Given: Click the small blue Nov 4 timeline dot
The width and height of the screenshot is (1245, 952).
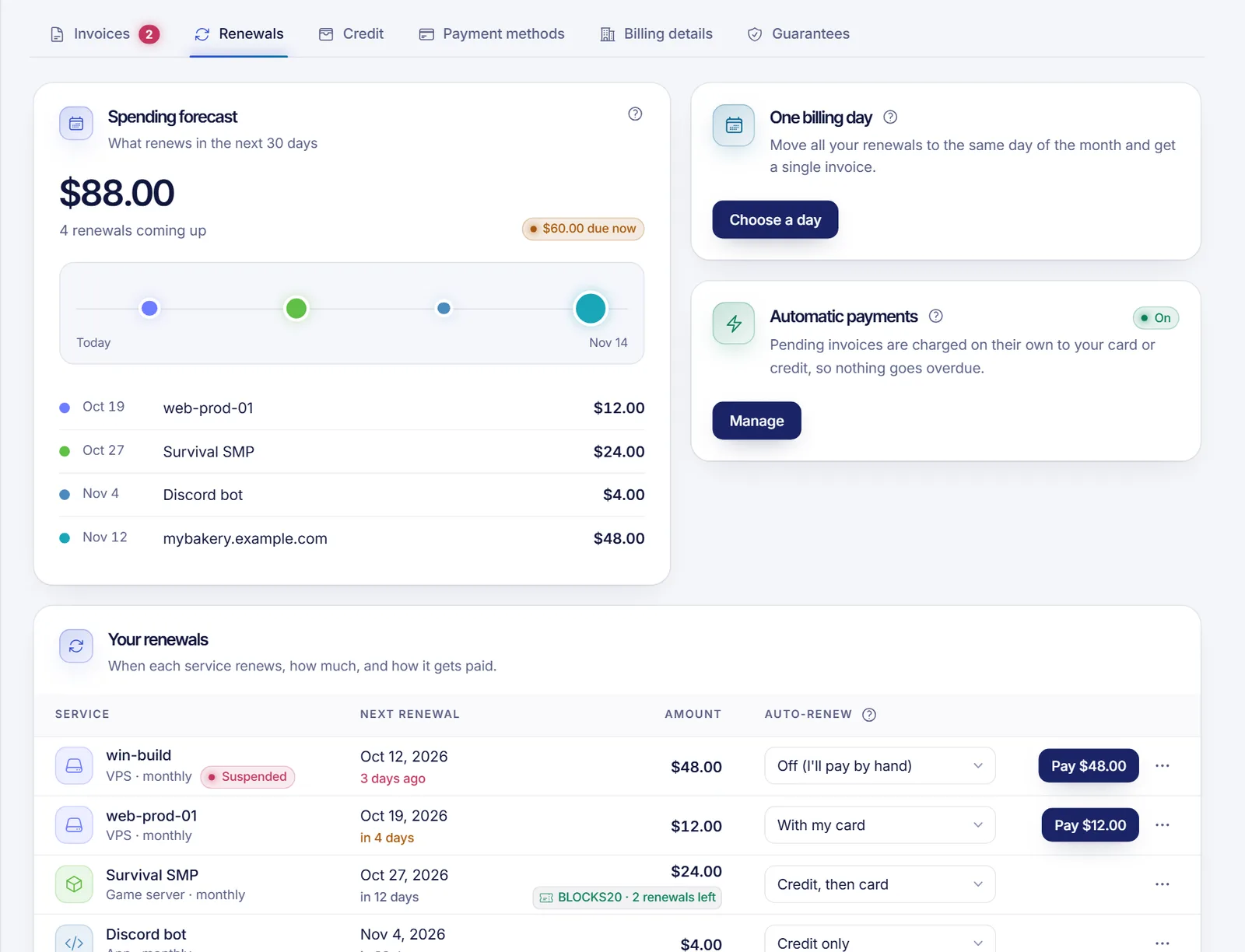Looking at the screenshot, I should [444, 309].
